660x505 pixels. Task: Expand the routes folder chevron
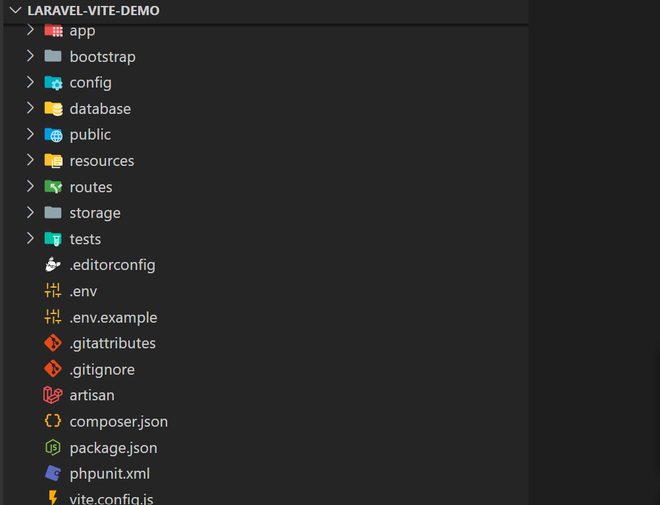30,186
